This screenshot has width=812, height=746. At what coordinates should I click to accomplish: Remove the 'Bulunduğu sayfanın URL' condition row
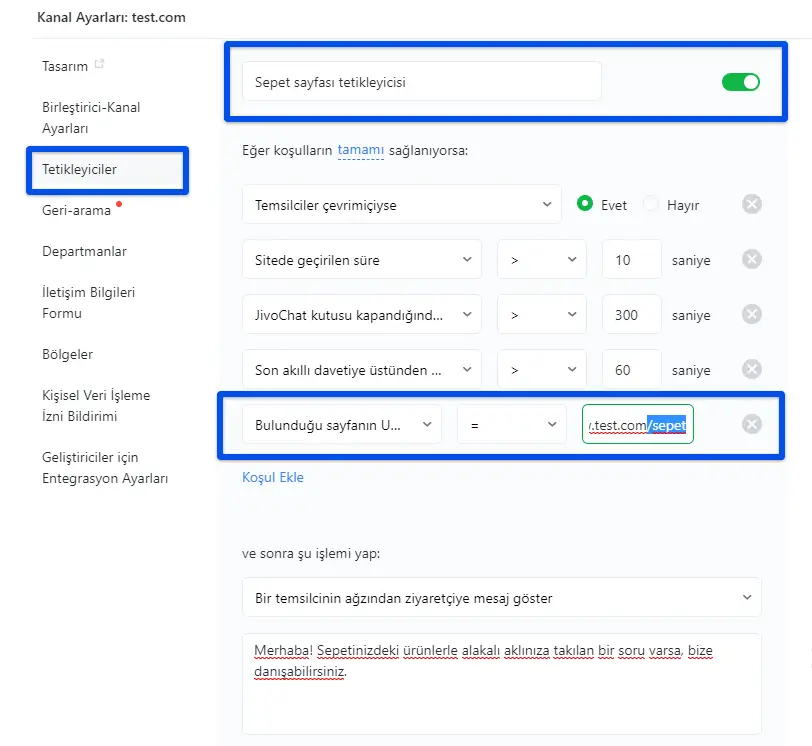point(752,424)
